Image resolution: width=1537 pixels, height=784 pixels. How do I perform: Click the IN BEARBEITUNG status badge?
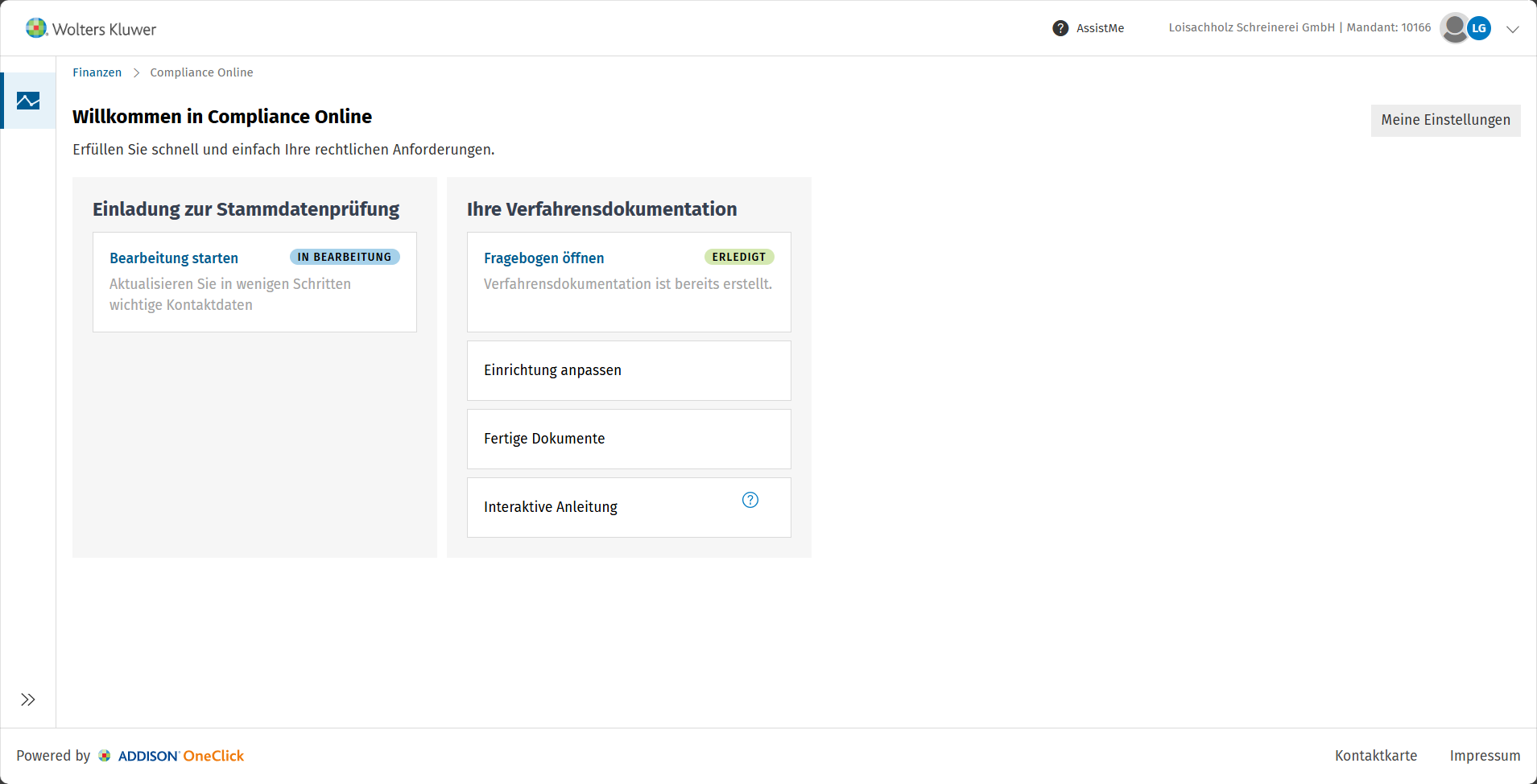tap(345, 257)
